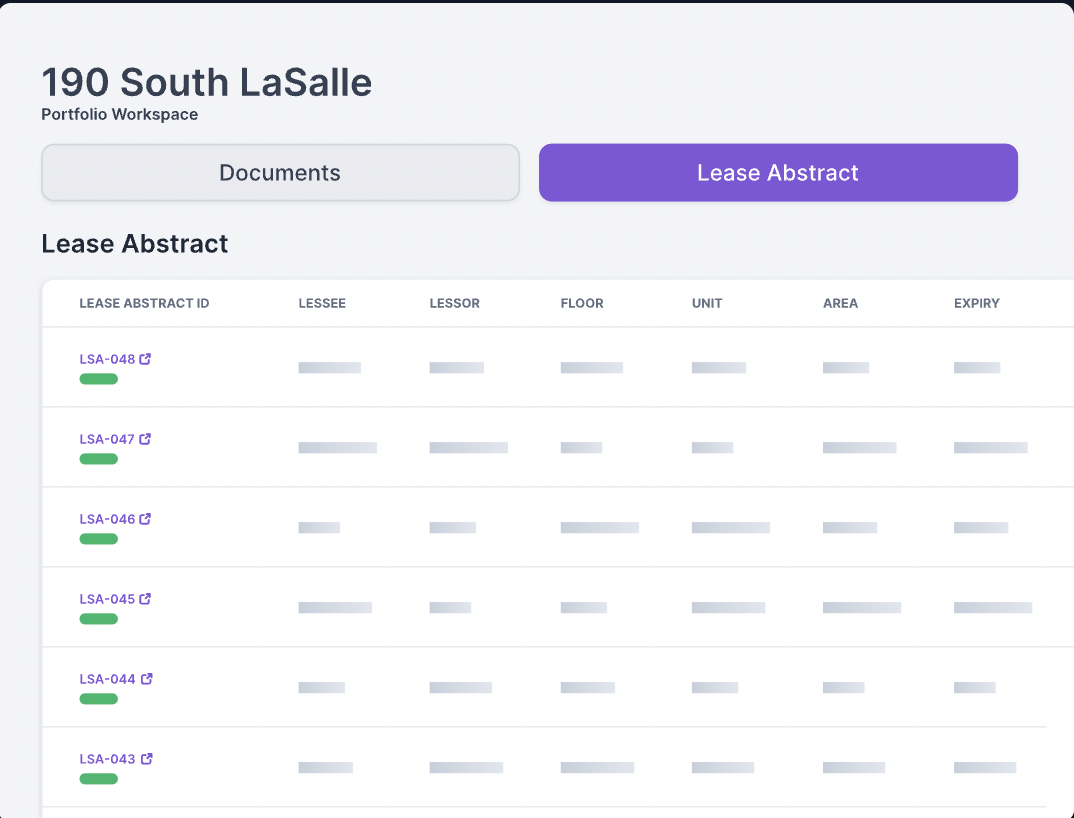Switch to the Documents tab
Viewport: 1074px width, 818px height.
pyautogui.click(x=280, y=173)
